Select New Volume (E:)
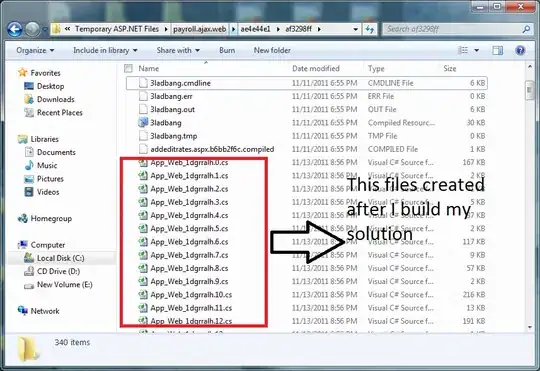Viewport: 540px width, 371px height. pos(64,285)
